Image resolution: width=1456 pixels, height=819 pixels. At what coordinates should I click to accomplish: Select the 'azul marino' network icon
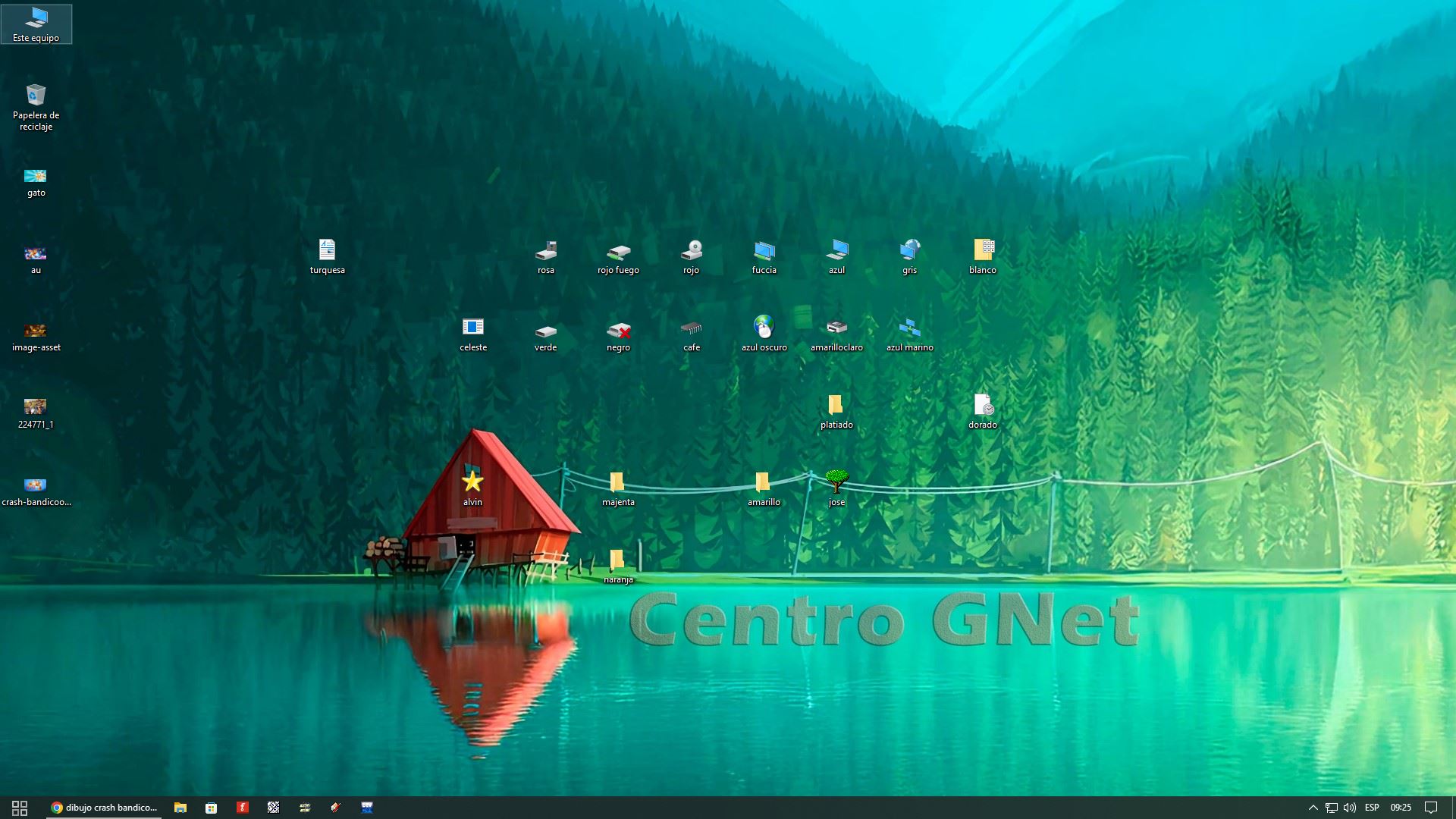[909, 328]
